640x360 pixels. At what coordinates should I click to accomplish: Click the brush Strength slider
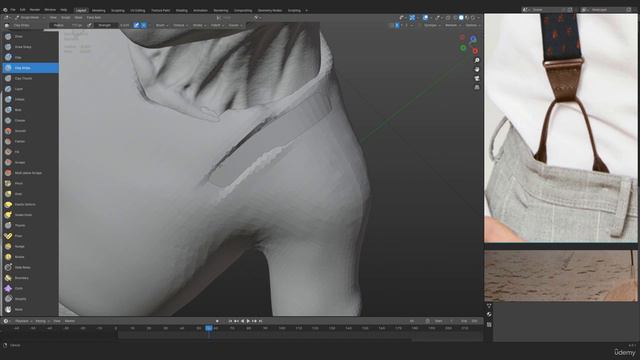coord(113,25)
